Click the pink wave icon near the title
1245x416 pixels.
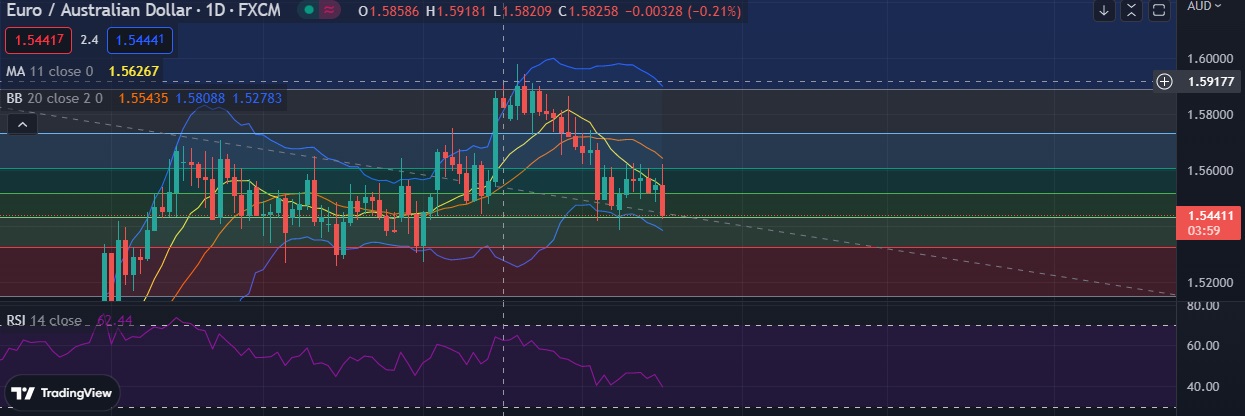328,10
